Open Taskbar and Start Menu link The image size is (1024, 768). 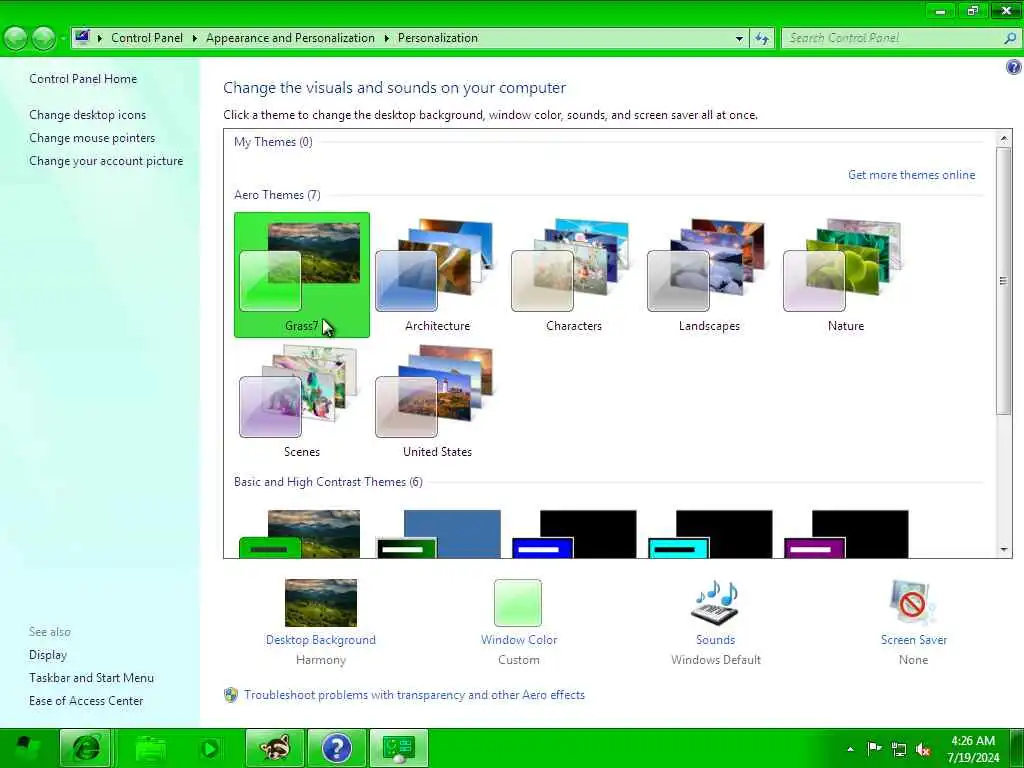coord(91,678)
